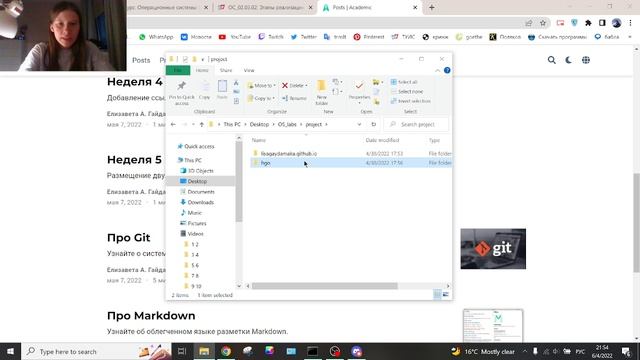640x360 pixels.
Task: Open Chrome from the taskbar
Action: (226, 351)
